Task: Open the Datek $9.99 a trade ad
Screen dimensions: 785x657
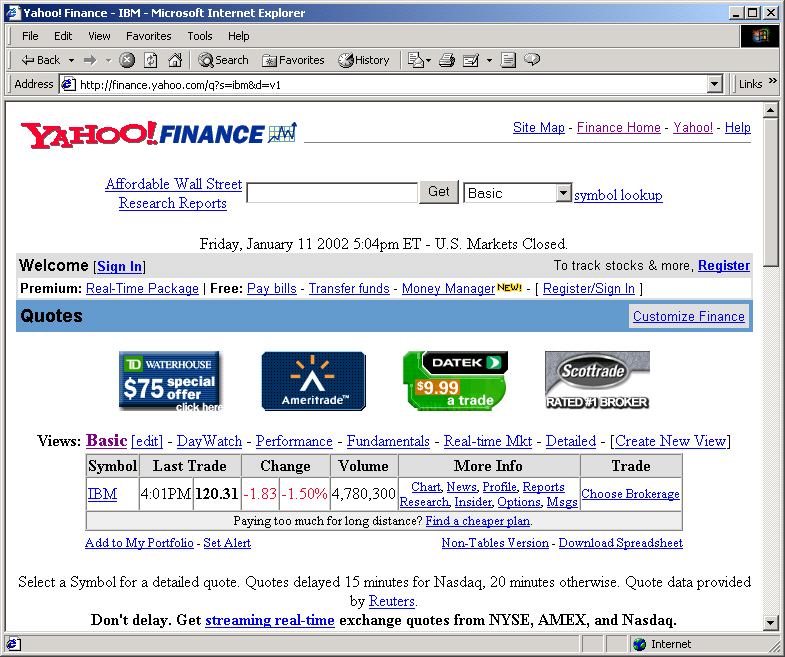Action: point(456,381)
